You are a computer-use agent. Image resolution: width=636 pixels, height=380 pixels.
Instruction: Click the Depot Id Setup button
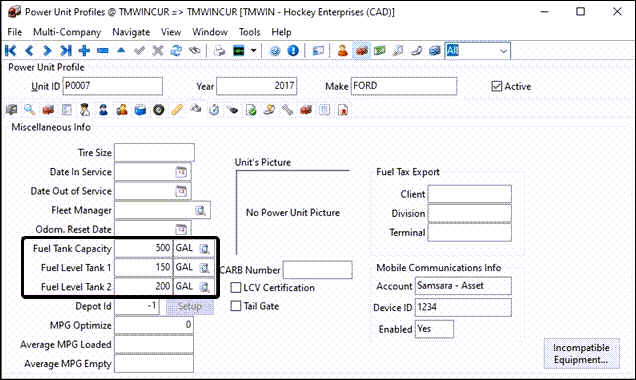(x=190, y=306)
